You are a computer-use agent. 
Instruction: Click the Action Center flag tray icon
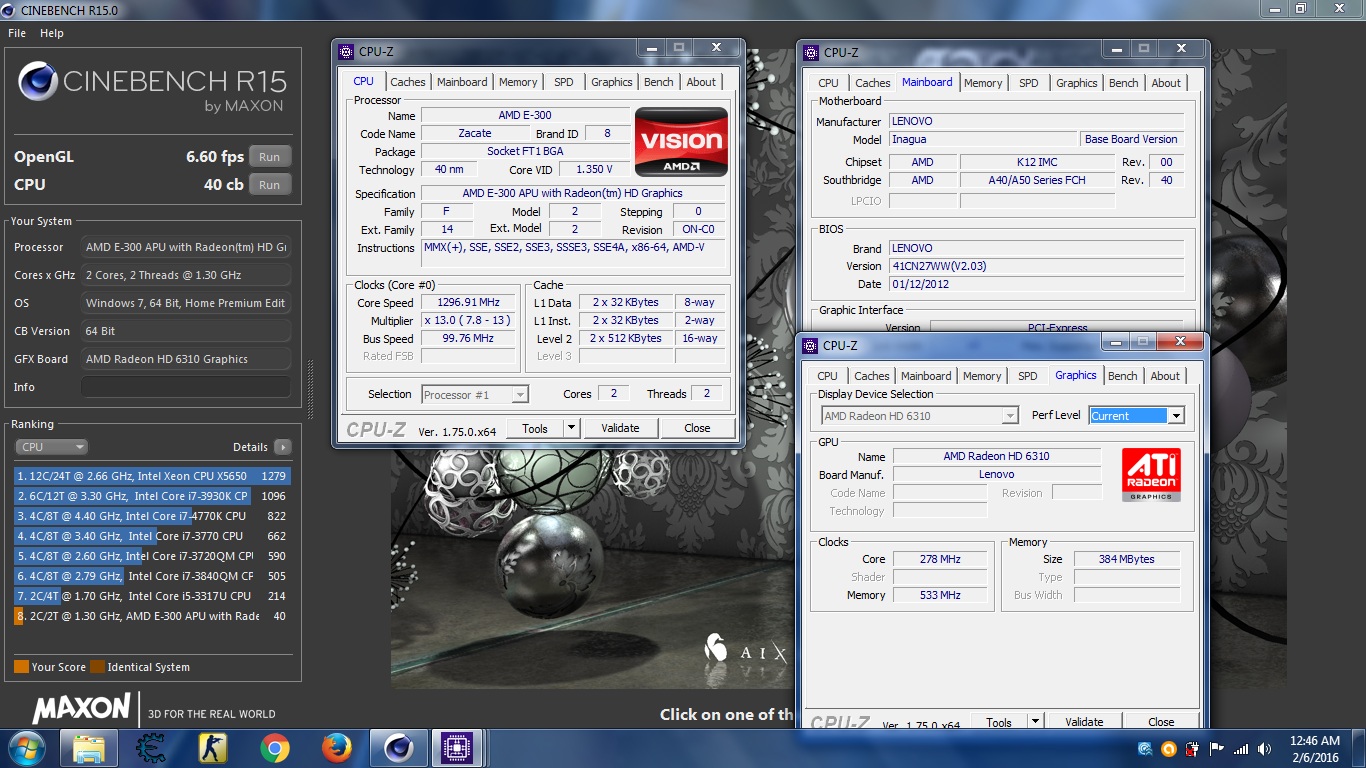click(x=1217, y=749)
